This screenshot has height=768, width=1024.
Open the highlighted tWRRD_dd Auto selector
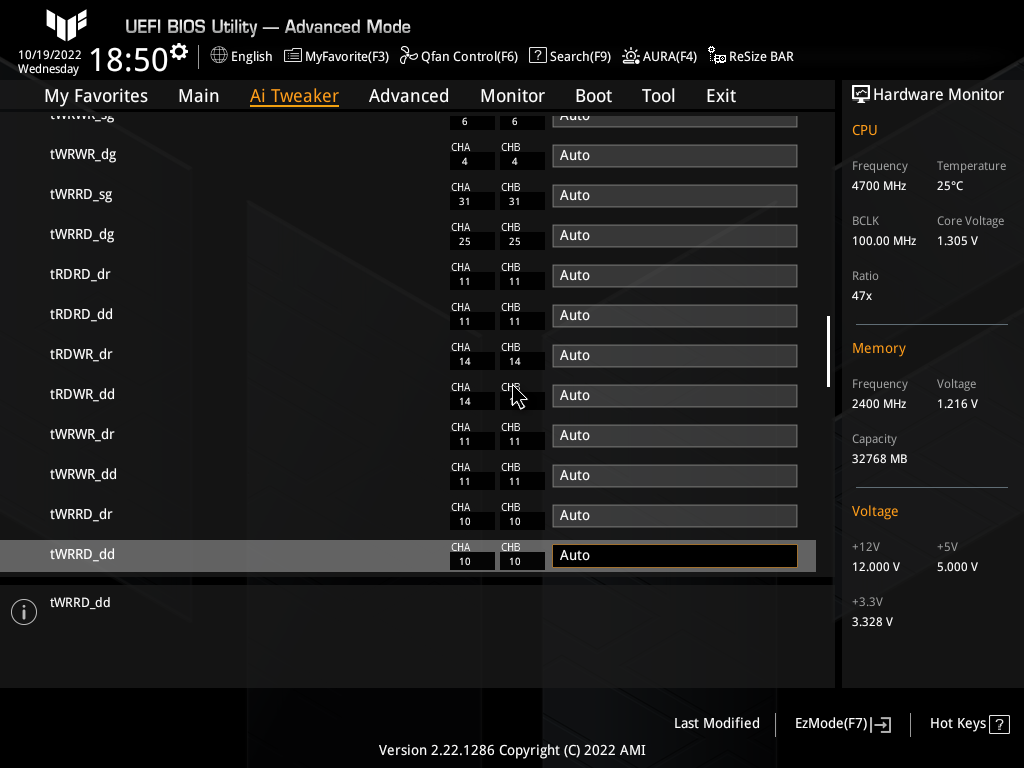pyautogui.click(x=674, y=554)
